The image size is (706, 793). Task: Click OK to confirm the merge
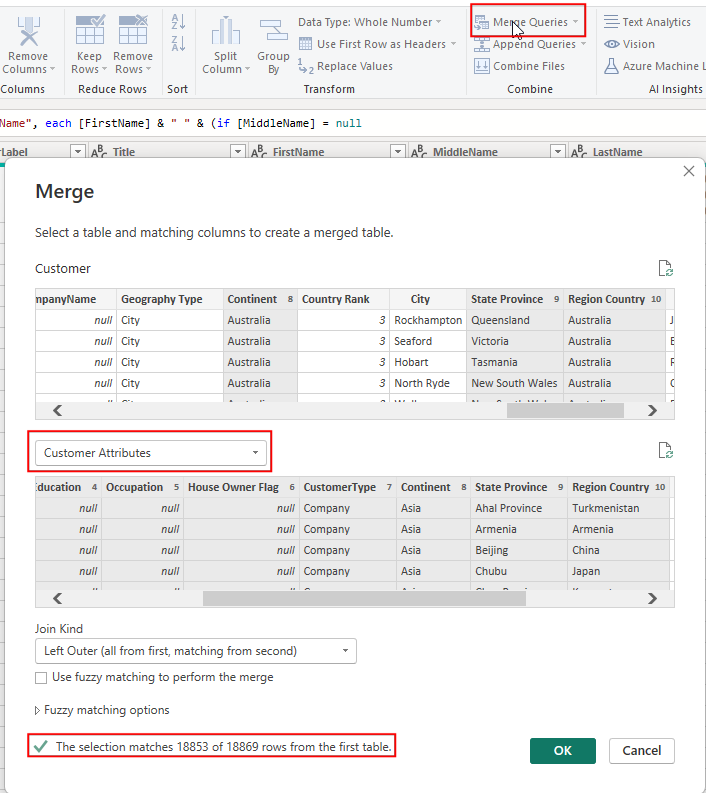pyautogui.click(x=562, y=751)
